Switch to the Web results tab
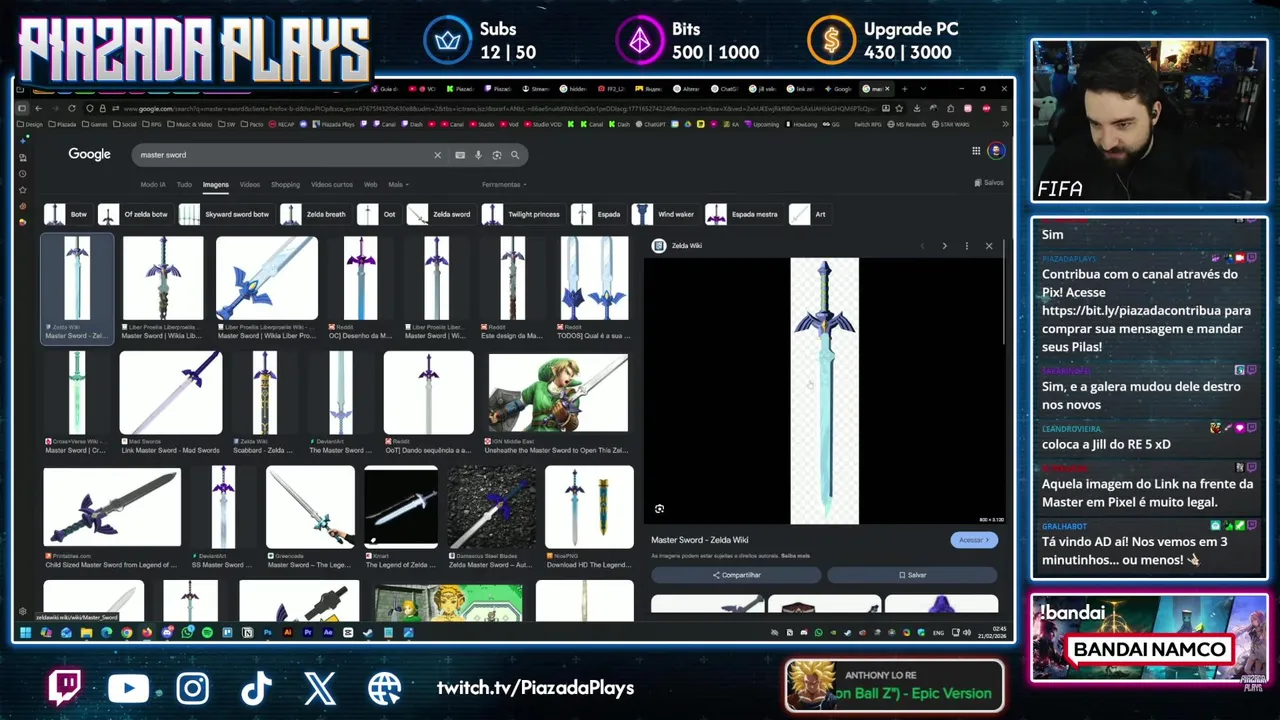The width and height of the screenshot is (1280, 720). [x=370, y=184]
